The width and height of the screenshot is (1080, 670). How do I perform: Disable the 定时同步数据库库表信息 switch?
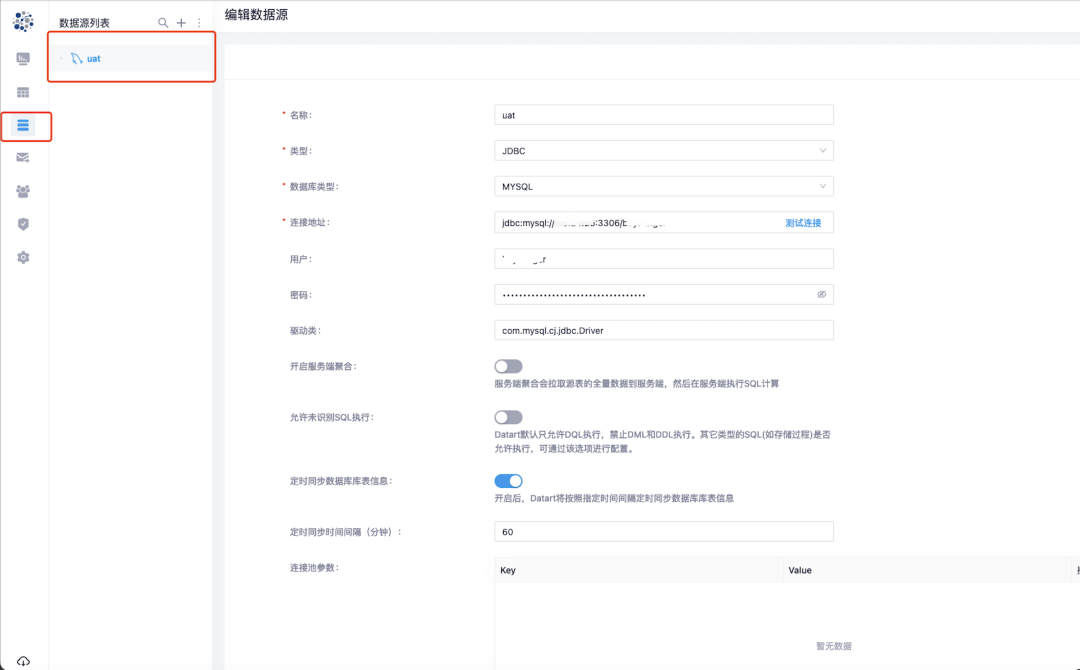pyautogui.click(x=508, y=481)
